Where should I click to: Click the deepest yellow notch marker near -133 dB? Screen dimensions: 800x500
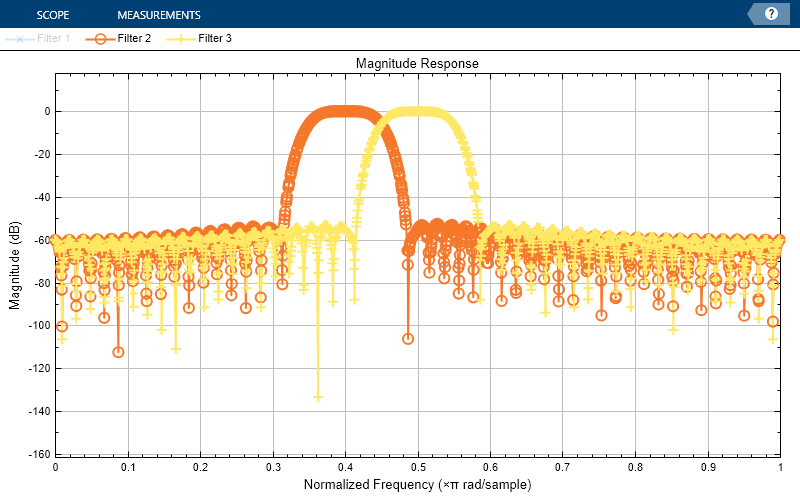[x=318, y=397]
